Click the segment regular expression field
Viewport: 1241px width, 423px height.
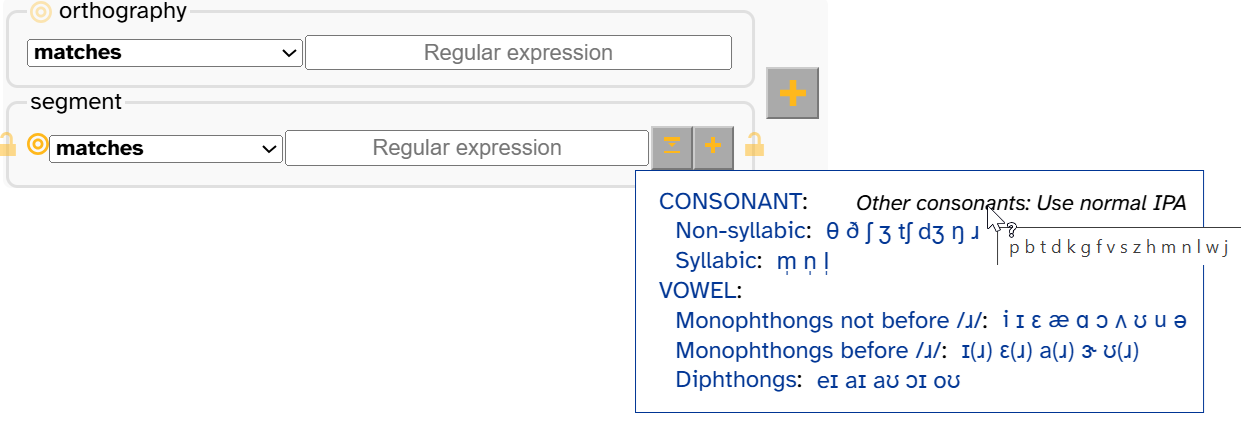coord(467,148)
